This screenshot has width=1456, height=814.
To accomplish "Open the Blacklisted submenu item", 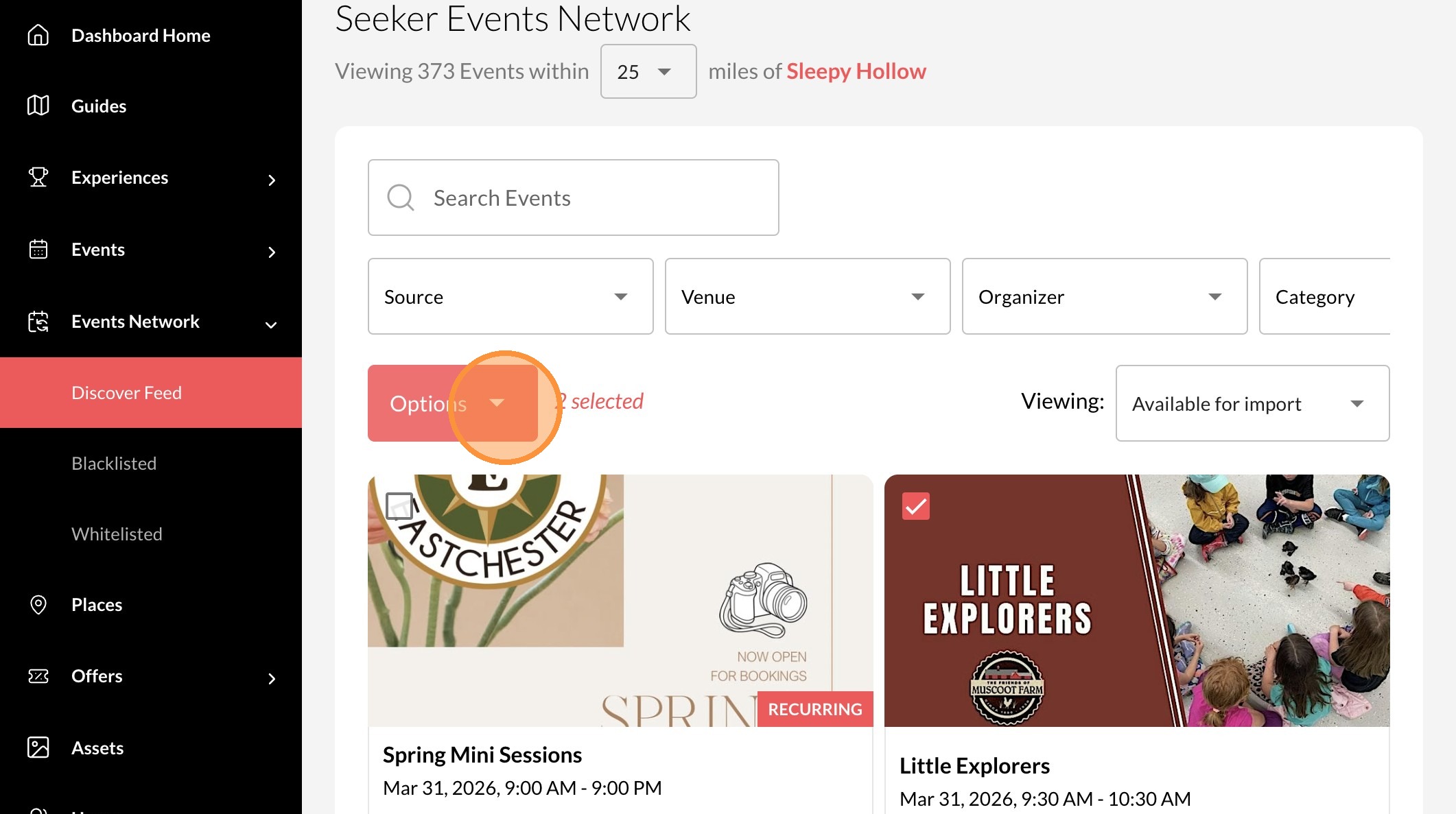I will click(114, 464).
